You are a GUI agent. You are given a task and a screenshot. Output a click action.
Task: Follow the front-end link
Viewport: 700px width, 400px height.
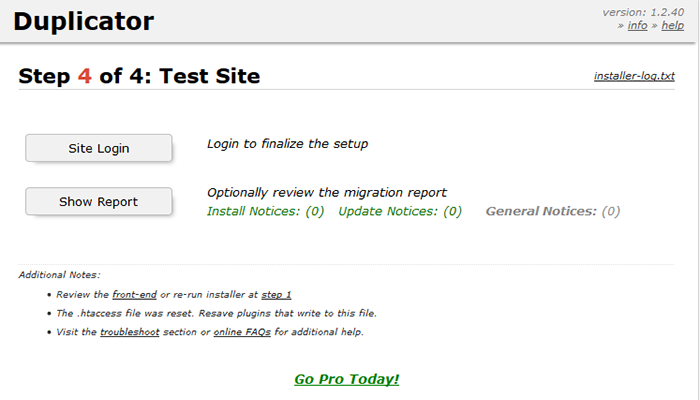coord(134,295)
